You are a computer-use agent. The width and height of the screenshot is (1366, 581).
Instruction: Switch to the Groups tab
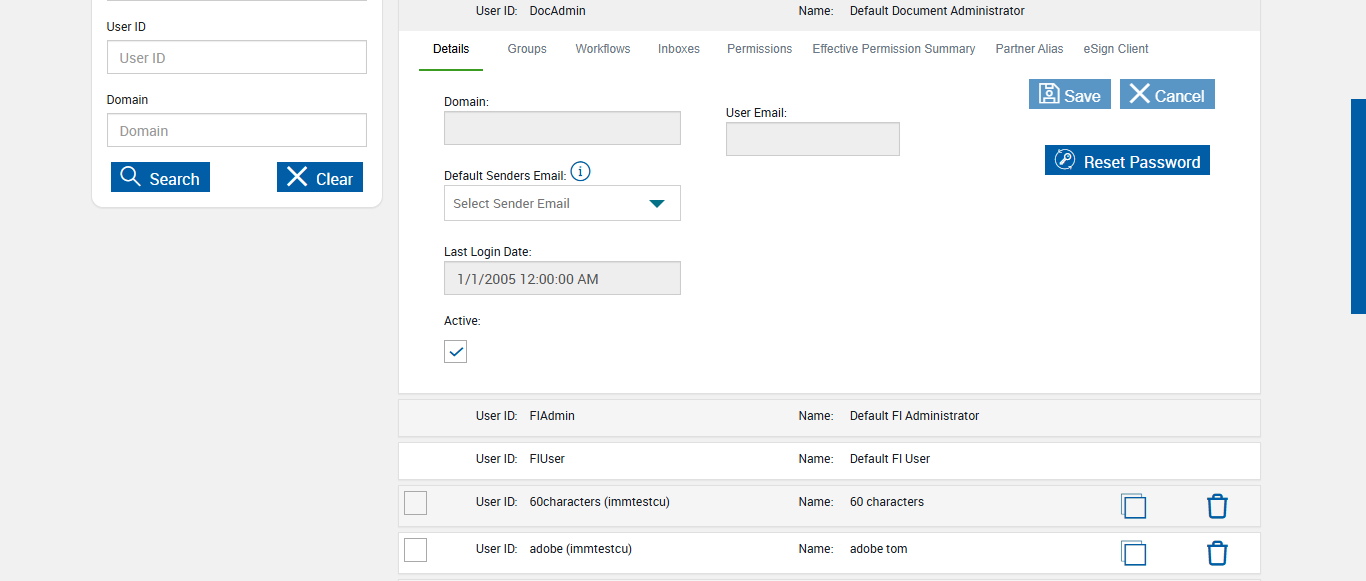click(527, 49)
